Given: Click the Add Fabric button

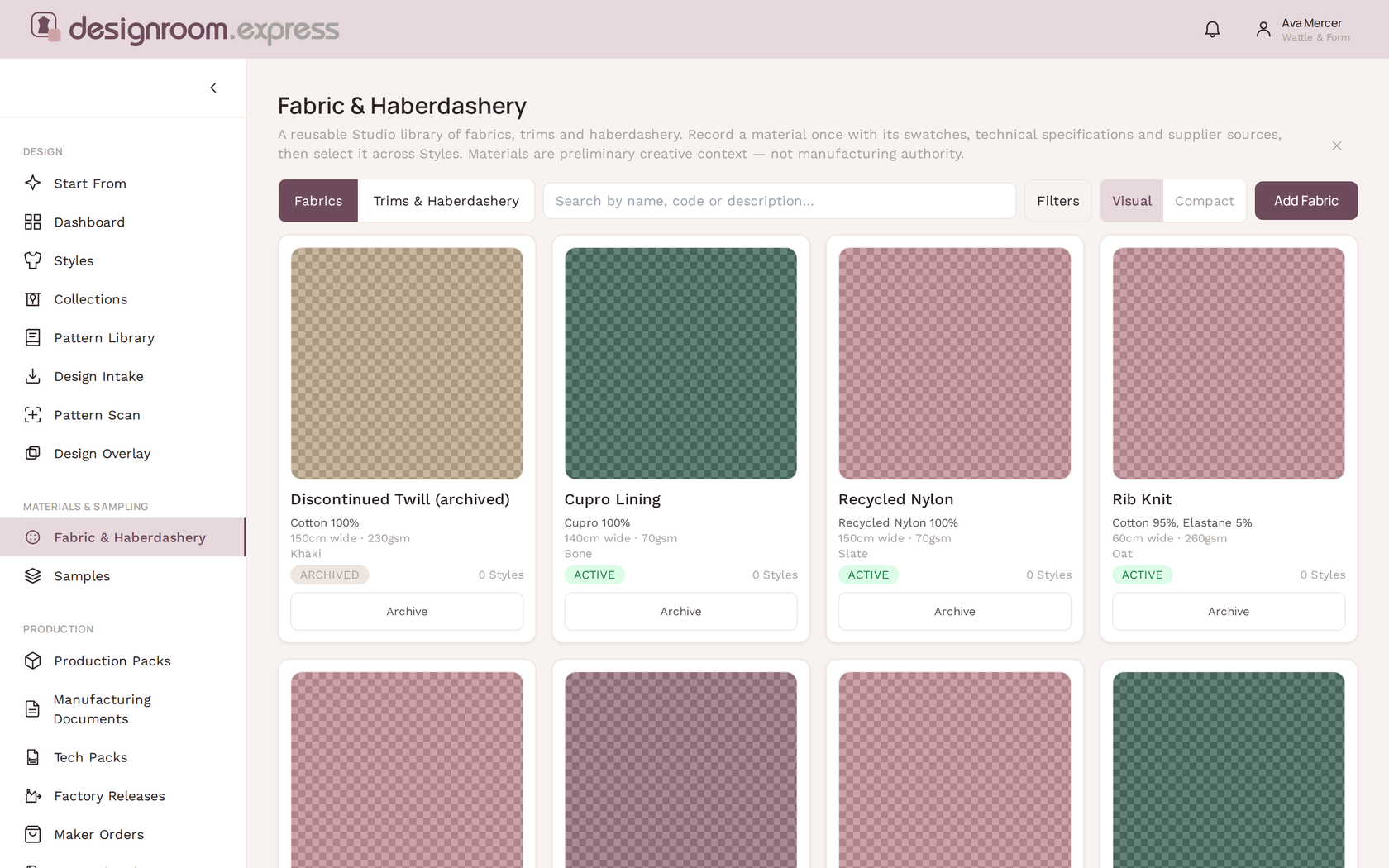Looking at the screenshot, I should pos(1306,201).
